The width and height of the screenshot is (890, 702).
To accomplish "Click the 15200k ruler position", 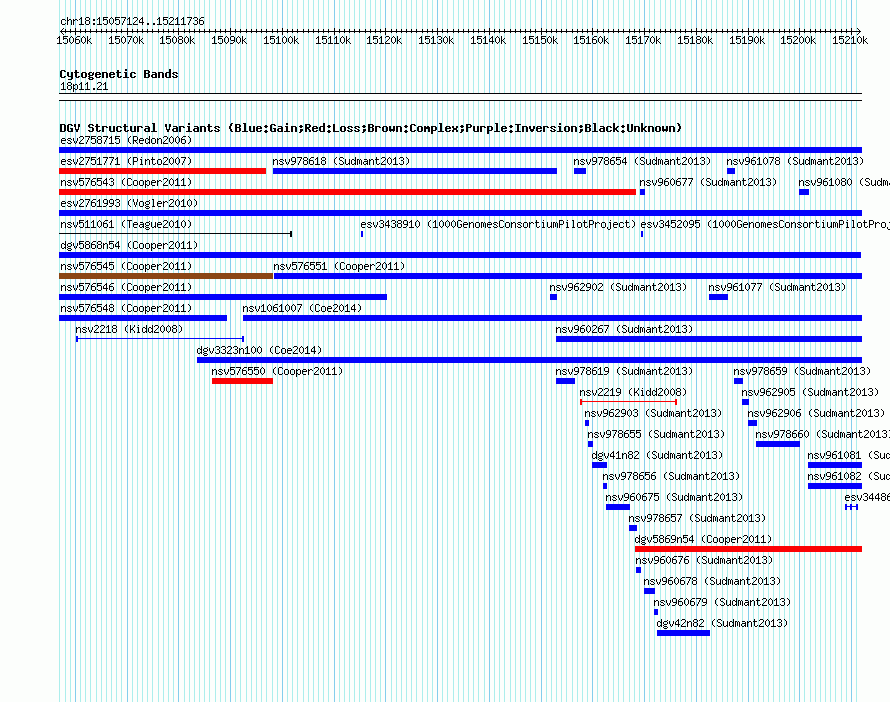I will (798, 40).
